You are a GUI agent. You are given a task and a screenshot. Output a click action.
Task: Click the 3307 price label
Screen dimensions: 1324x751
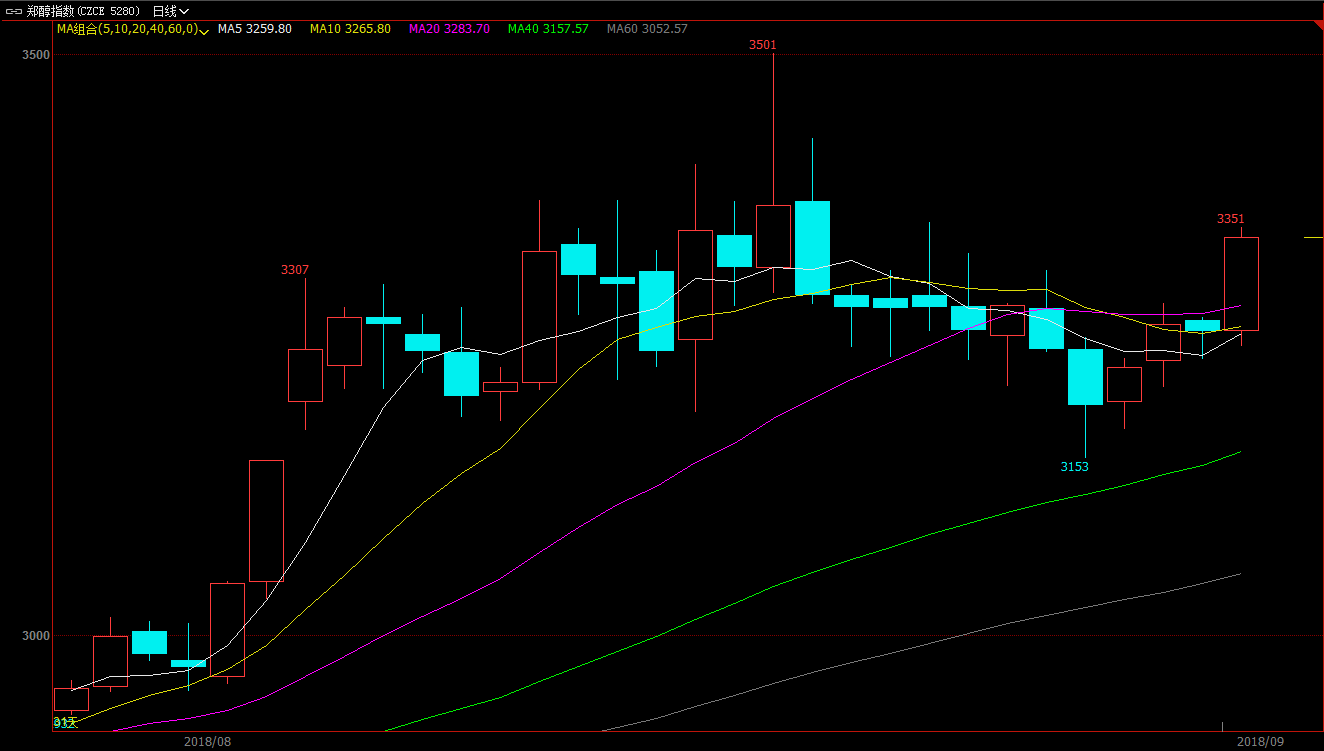[295, 270]
